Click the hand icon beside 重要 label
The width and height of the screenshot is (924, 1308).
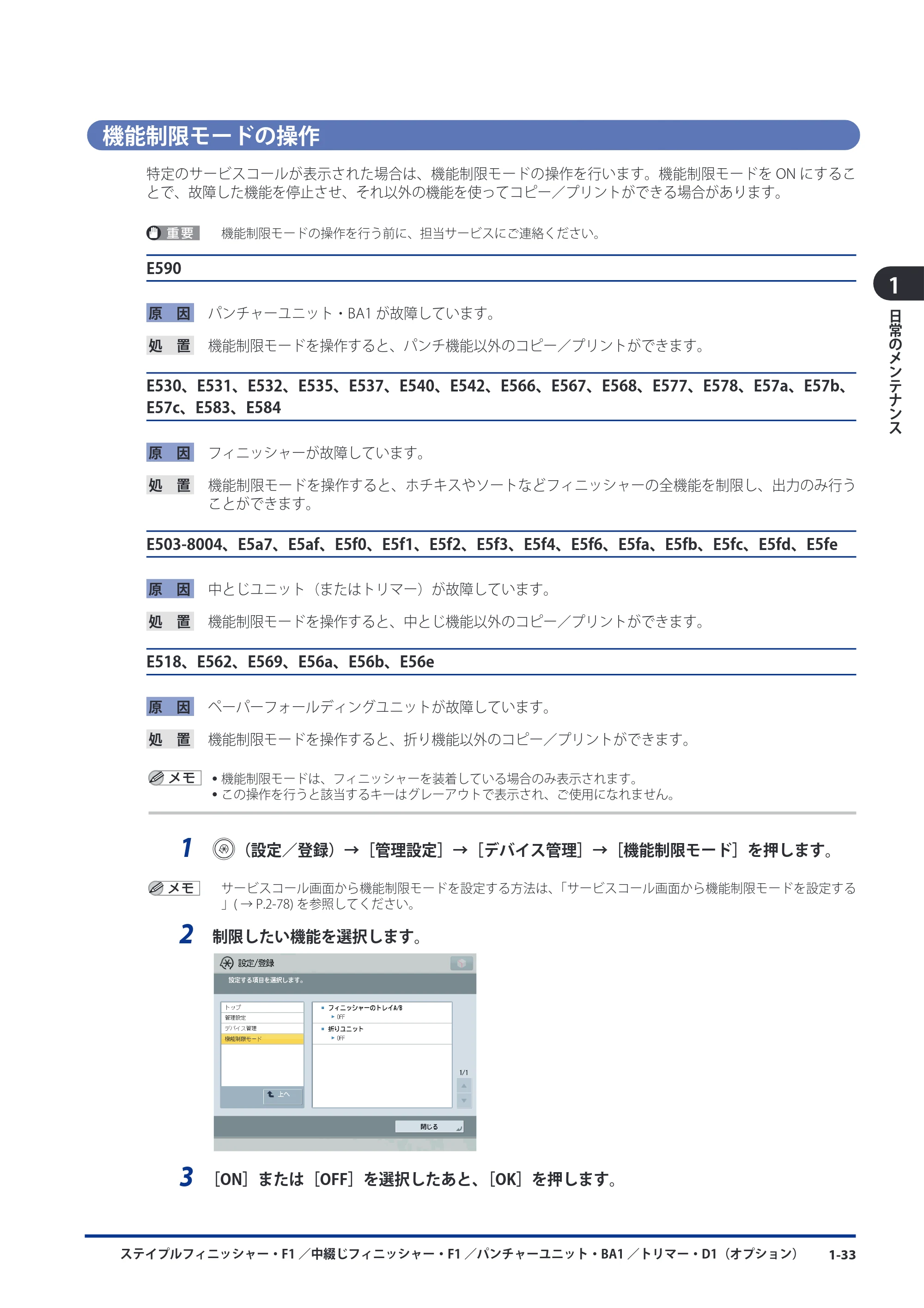click(x=154, y=233)
